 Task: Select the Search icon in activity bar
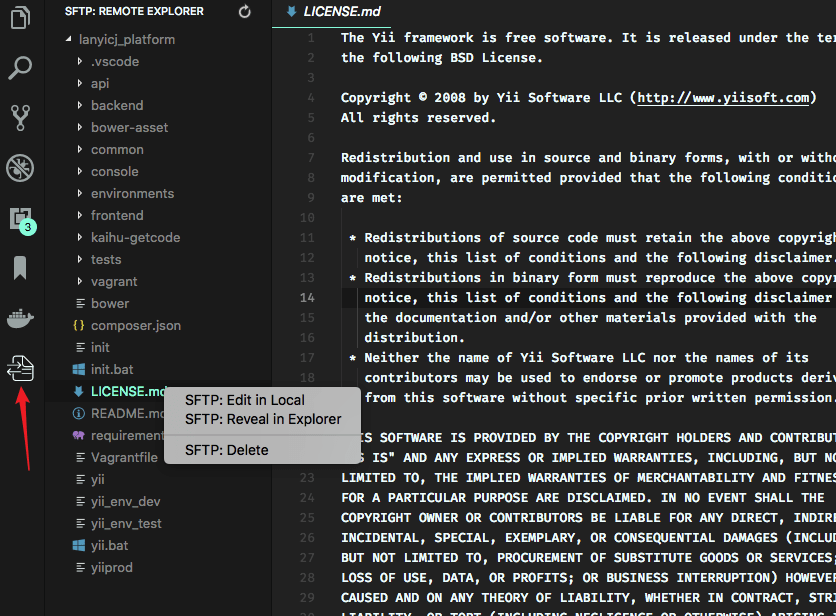21,68
